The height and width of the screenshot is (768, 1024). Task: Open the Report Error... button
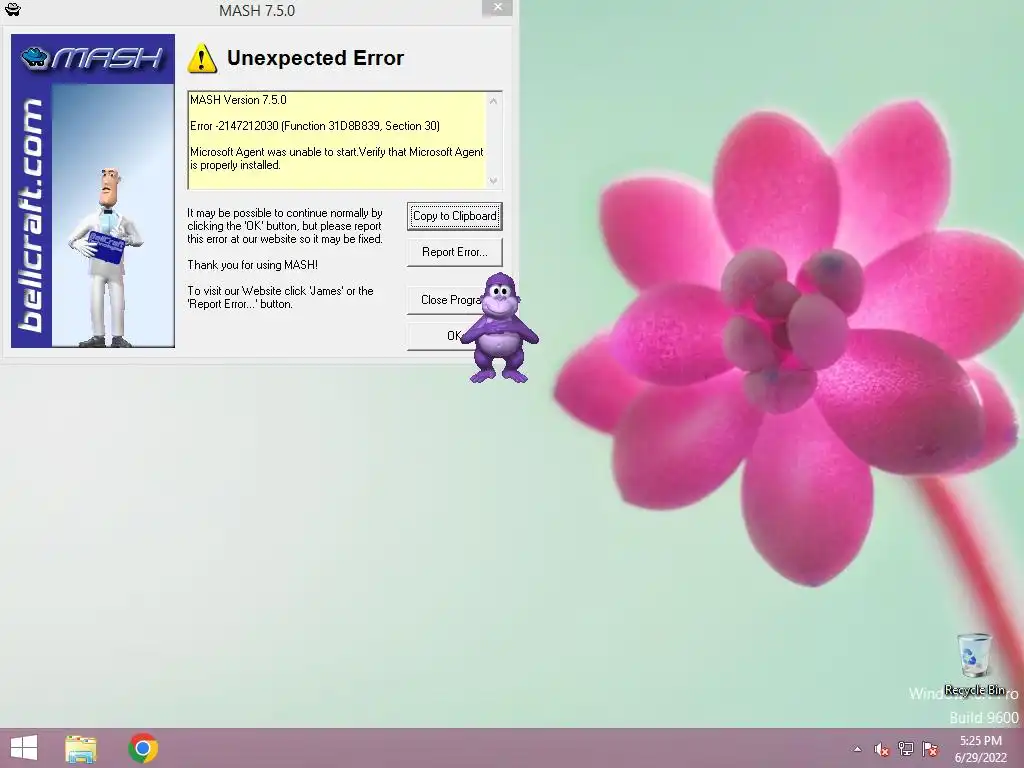(455, 252)
